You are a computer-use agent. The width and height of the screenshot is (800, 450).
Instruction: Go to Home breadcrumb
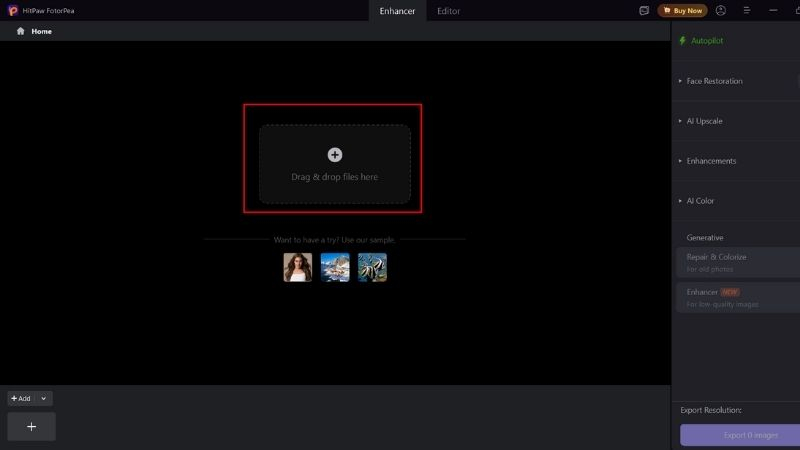(x=41, y=31)
